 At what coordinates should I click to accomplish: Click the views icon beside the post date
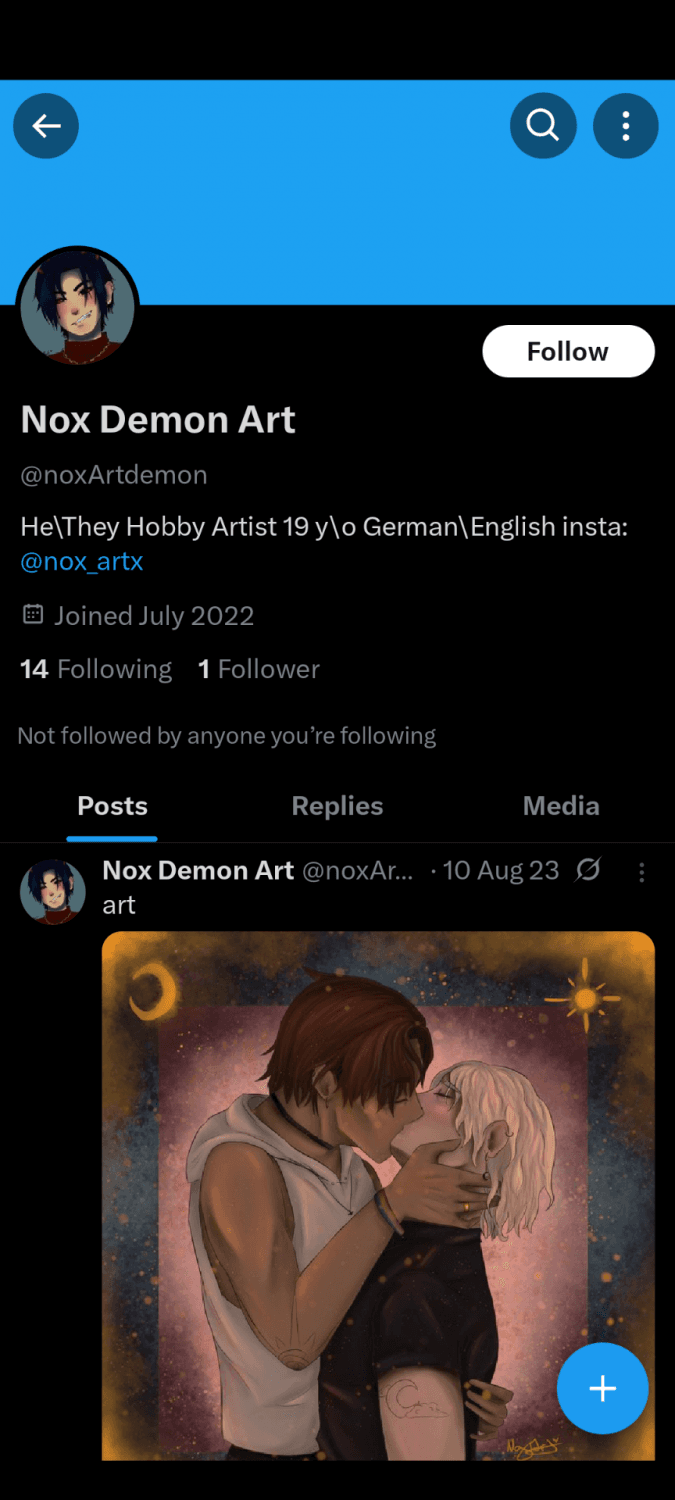pos(588,870)
